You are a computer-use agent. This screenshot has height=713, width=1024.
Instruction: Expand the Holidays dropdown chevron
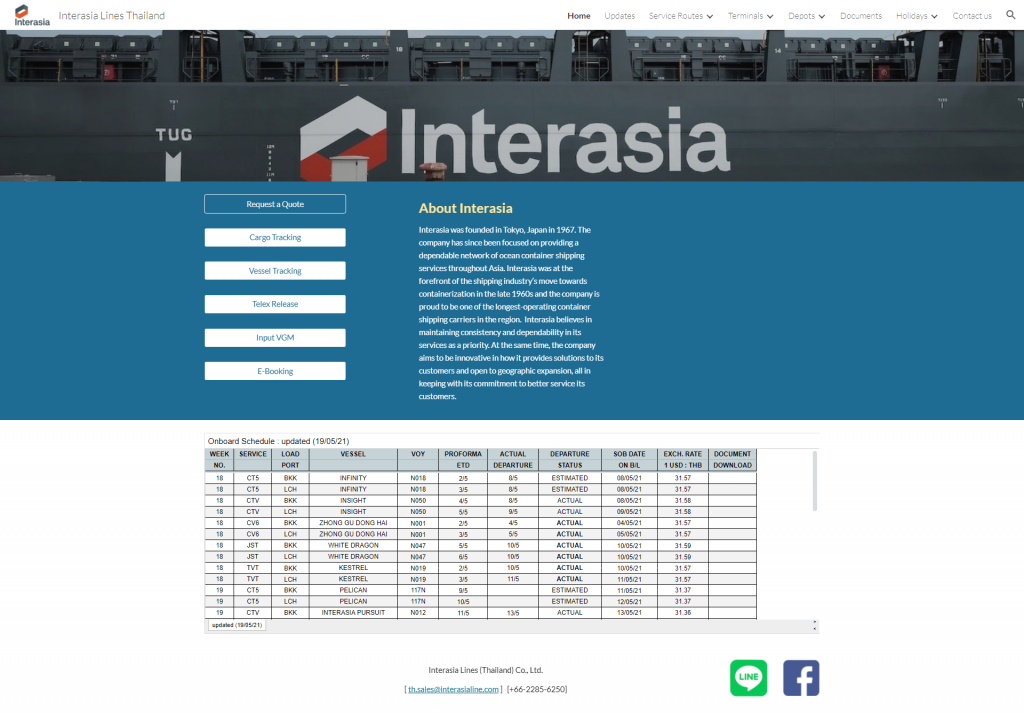tap(934, 16)
